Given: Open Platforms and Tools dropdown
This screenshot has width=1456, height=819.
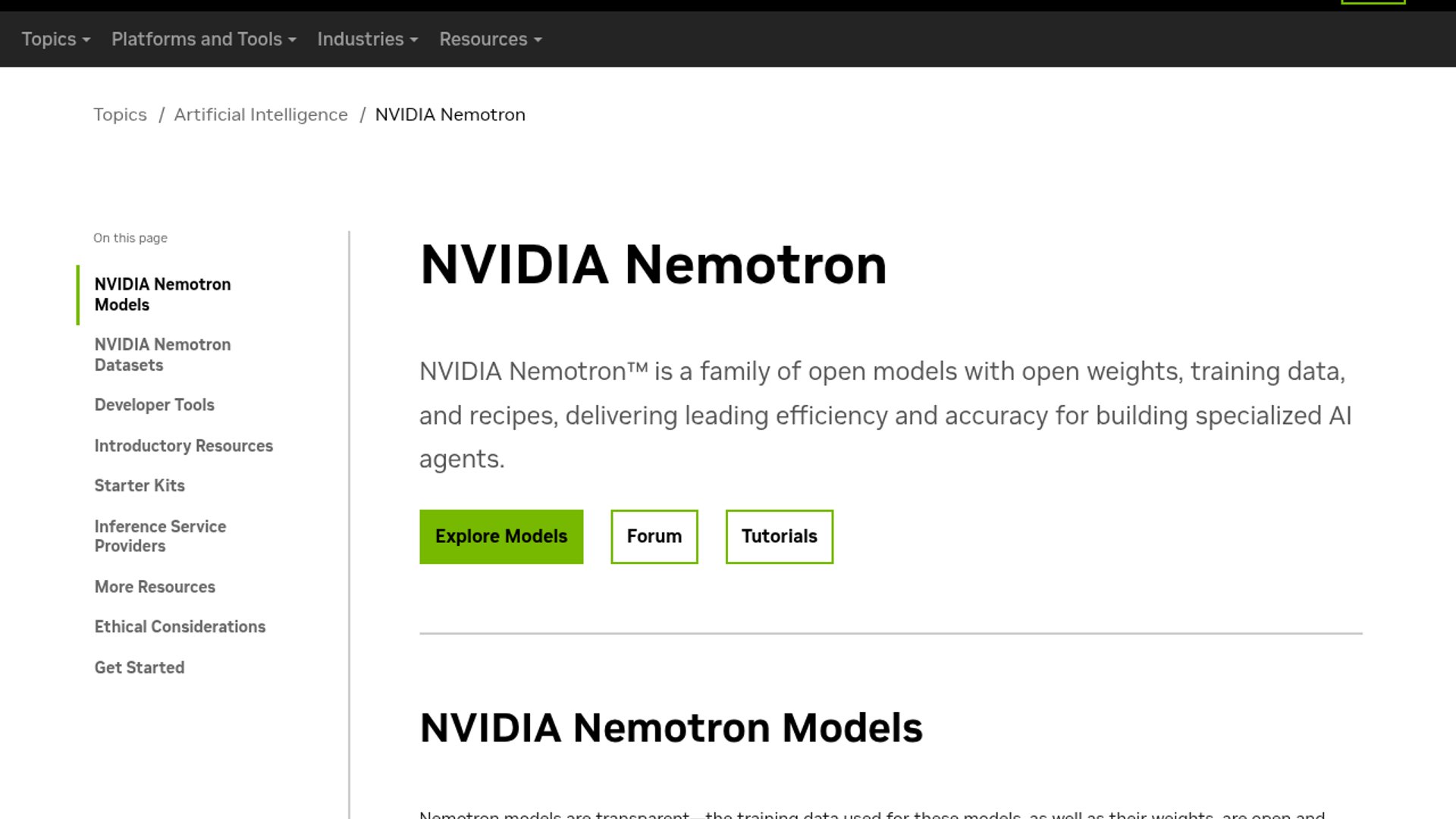Looking at the screenshot, I should coord(203,39).
